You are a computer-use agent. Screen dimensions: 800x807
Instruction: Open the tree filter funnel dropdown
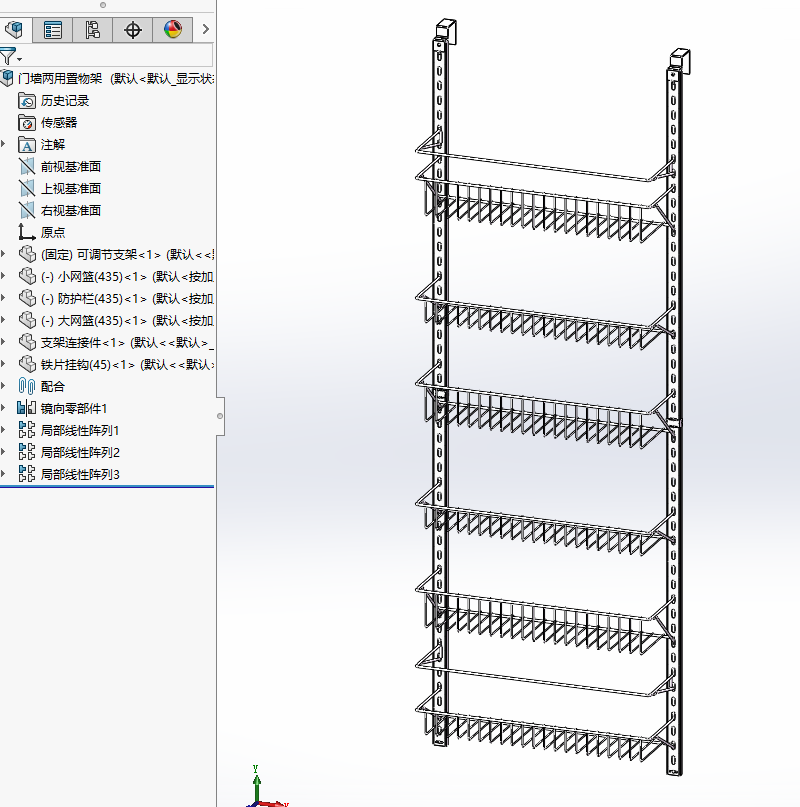10,56
